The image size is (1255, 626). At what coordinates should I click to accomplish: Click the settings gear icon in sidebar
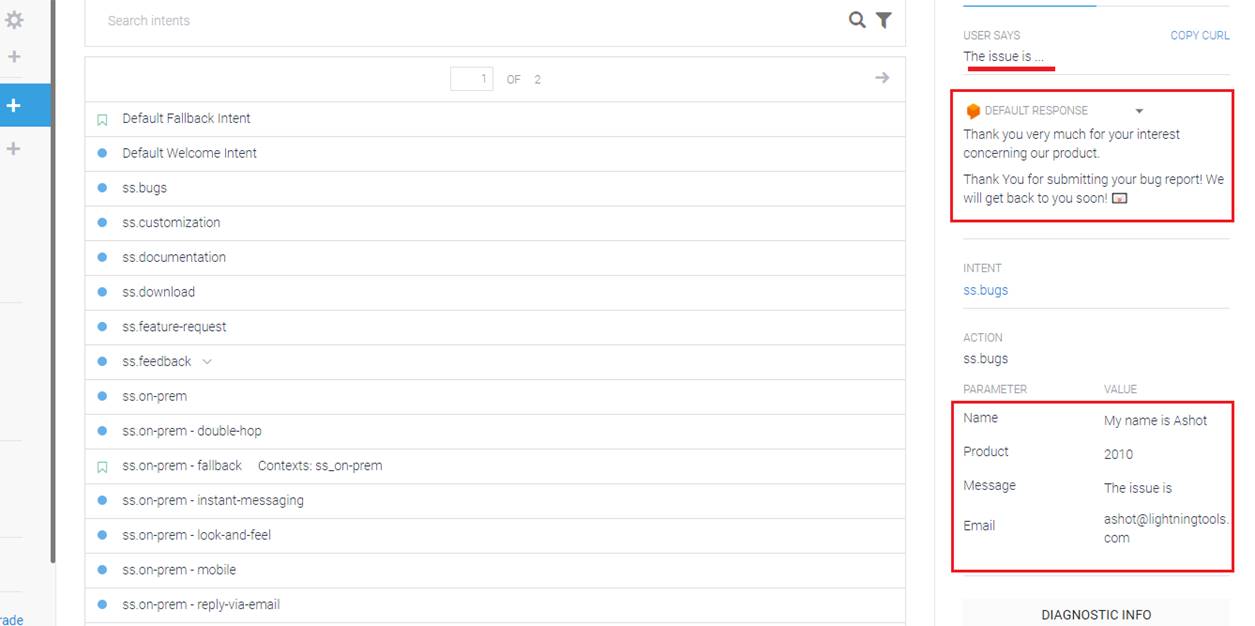(x=14, y=20)
